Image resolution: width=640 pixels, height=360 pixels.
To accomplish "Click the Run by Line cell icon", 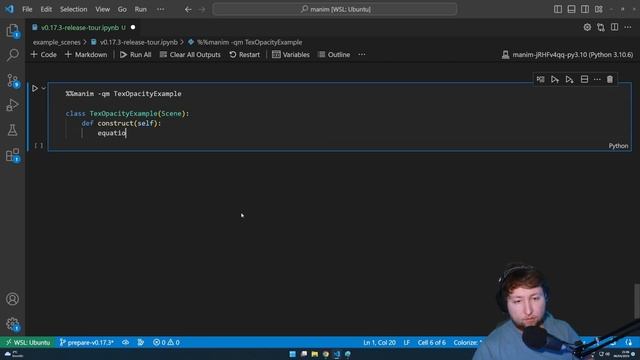I will pyautogui.click(x=540, y=79).
